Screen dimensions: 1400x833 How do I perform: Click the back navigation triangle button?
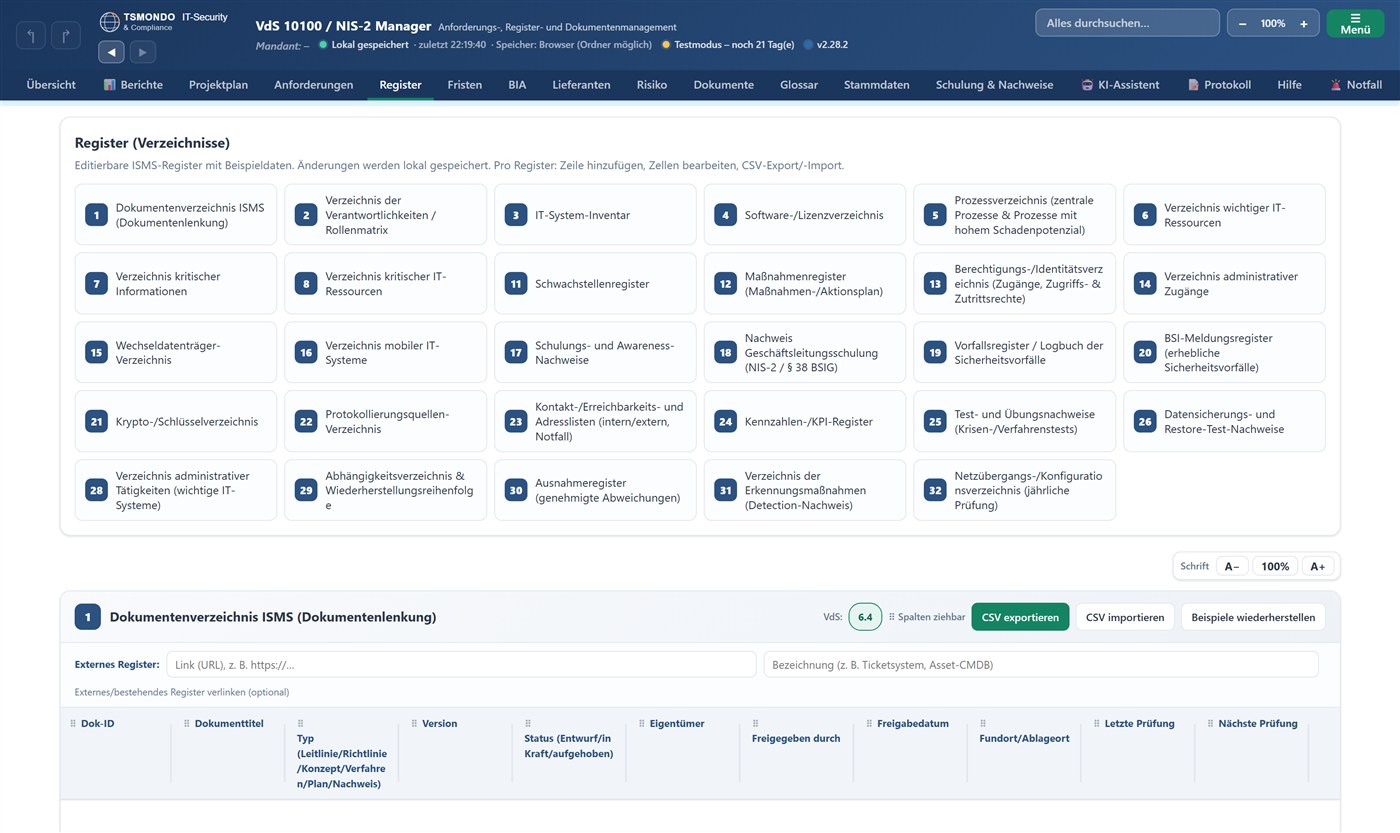point(111,52)
